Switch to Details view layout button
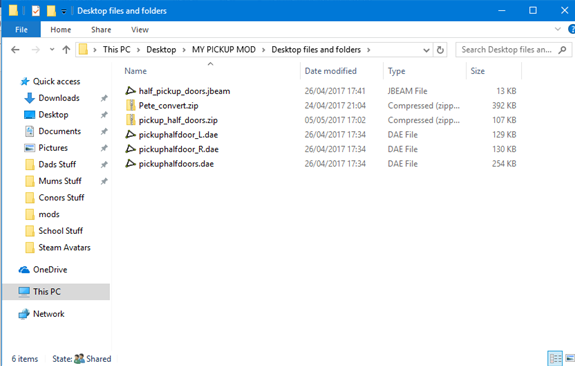 point(555,358)
